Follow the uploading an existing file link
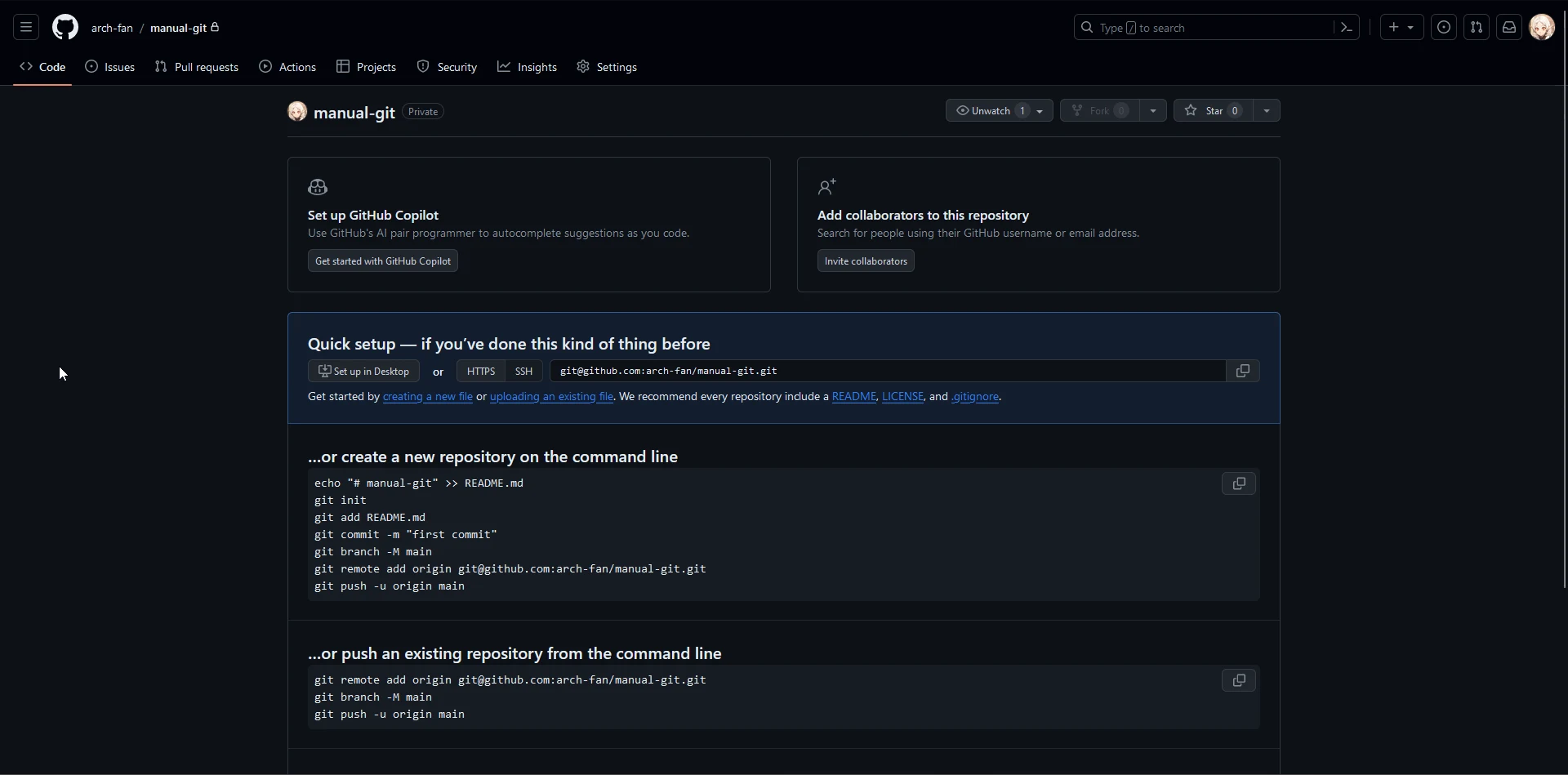1568x775 pixels. point(551,397)
